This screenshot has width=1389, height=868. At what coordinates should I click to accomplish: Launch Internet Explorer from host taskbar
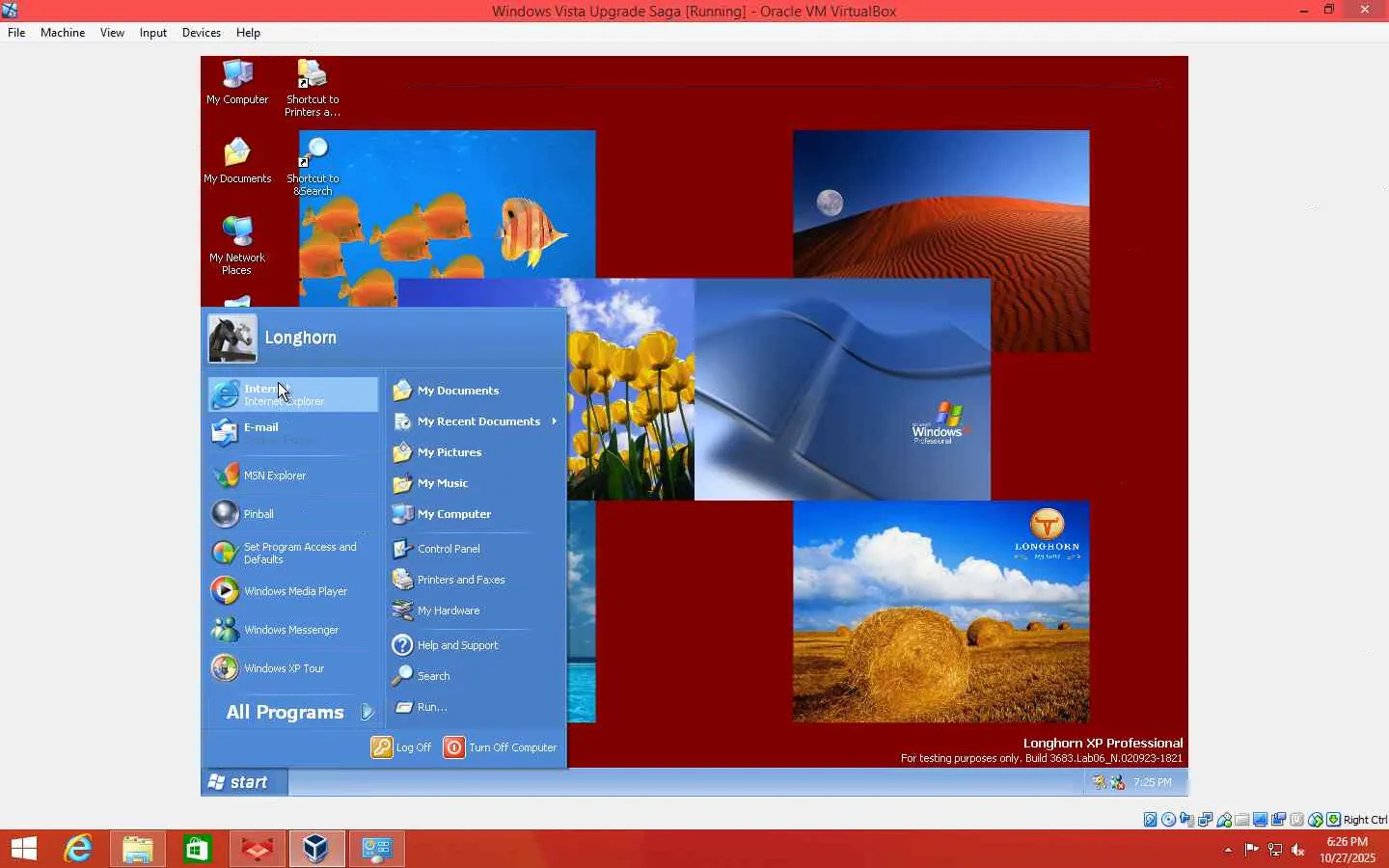tap(78, 849)
